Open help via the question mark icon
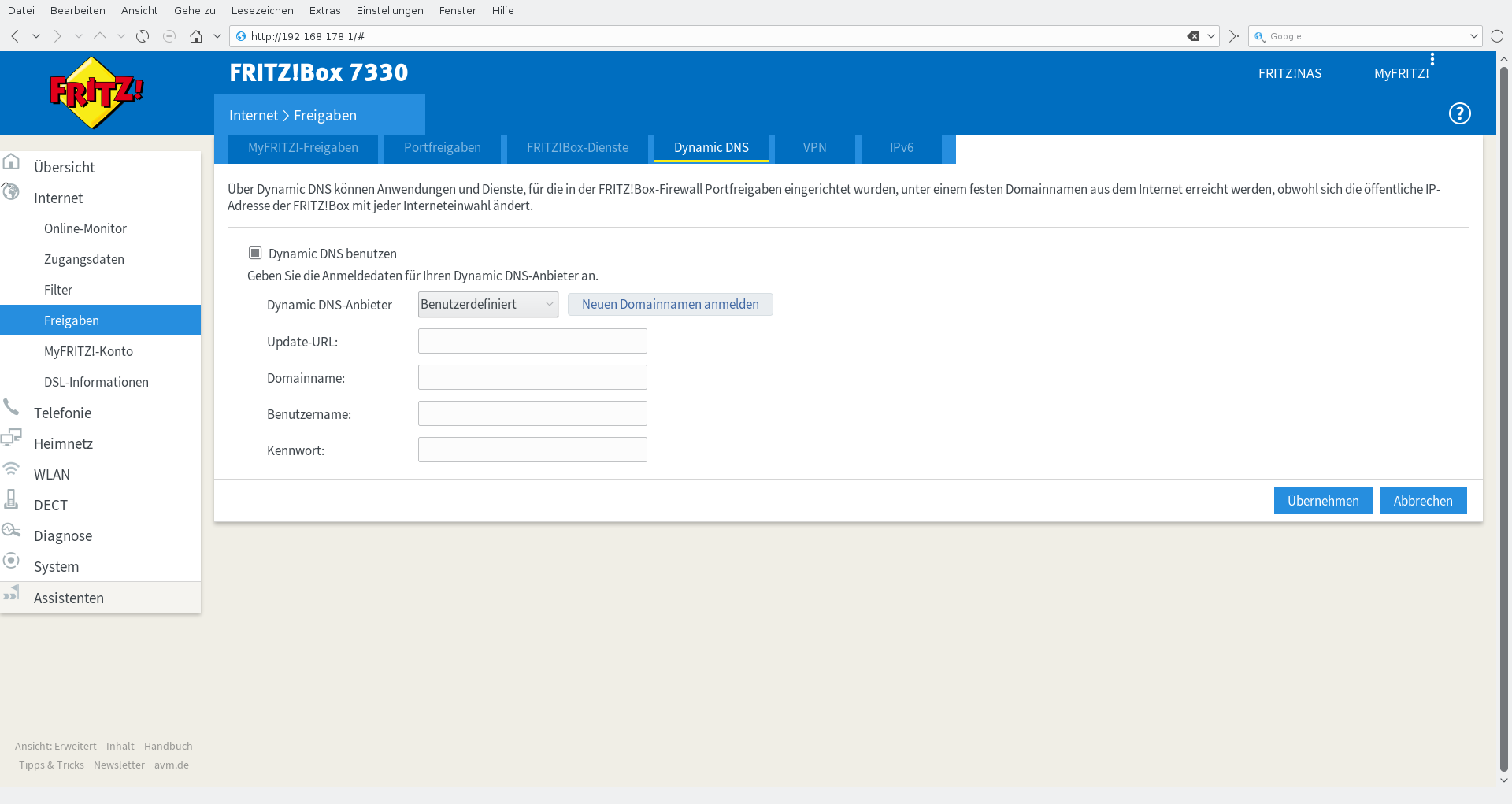The image size is (1512, 804). pos(1459,113)
